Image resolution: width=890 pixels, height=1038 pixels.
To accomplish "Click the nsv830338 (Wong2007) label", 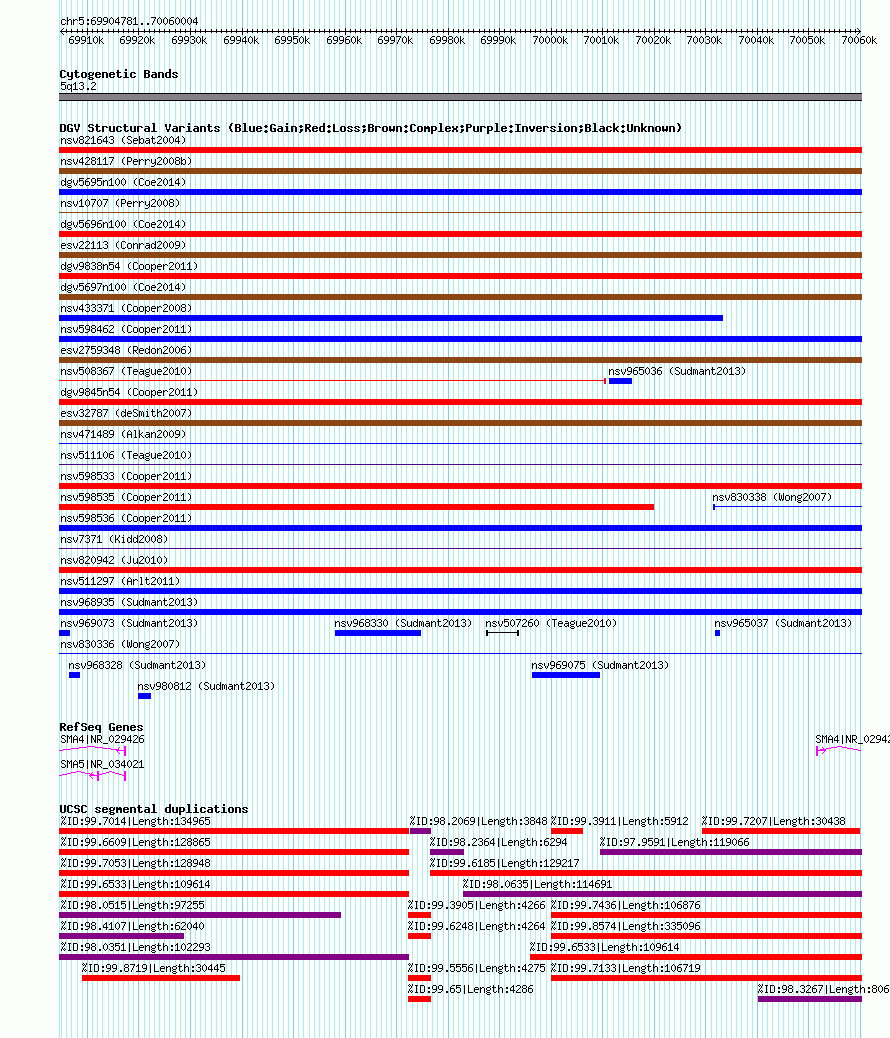I will (772, 497).
